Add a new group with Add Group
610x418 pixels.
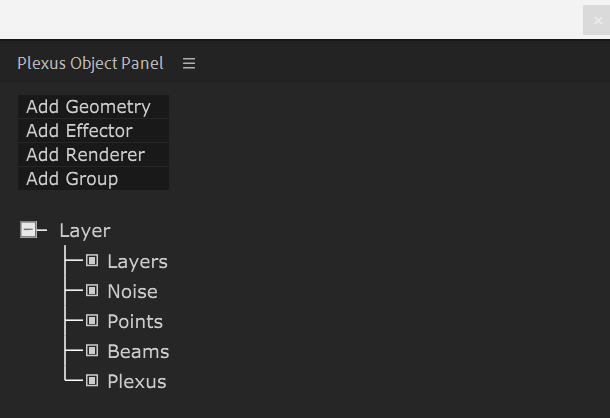pyautogui.click(x=93, y=179)
